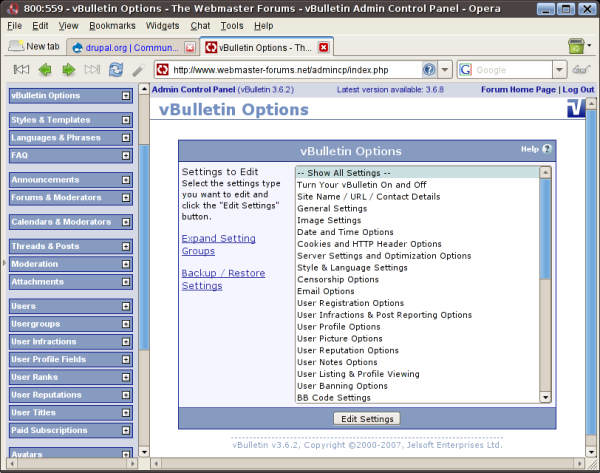The height and width of the screenshot is (473, 600).
Task: Expand the Moderation sidebar group
Action: click(x=126, y=264)
